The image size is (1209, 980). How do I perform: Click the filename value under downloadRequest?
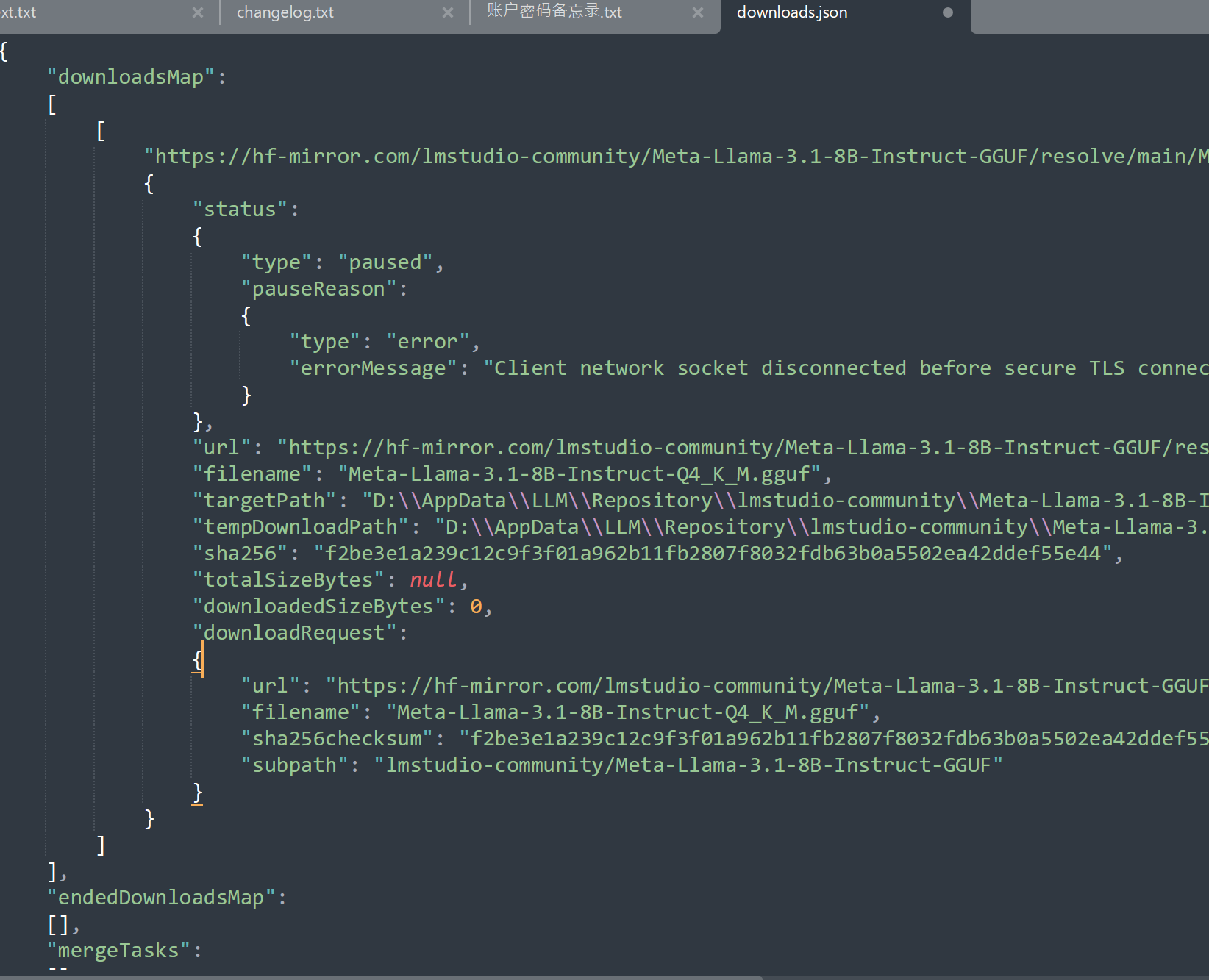click(629, 712)
